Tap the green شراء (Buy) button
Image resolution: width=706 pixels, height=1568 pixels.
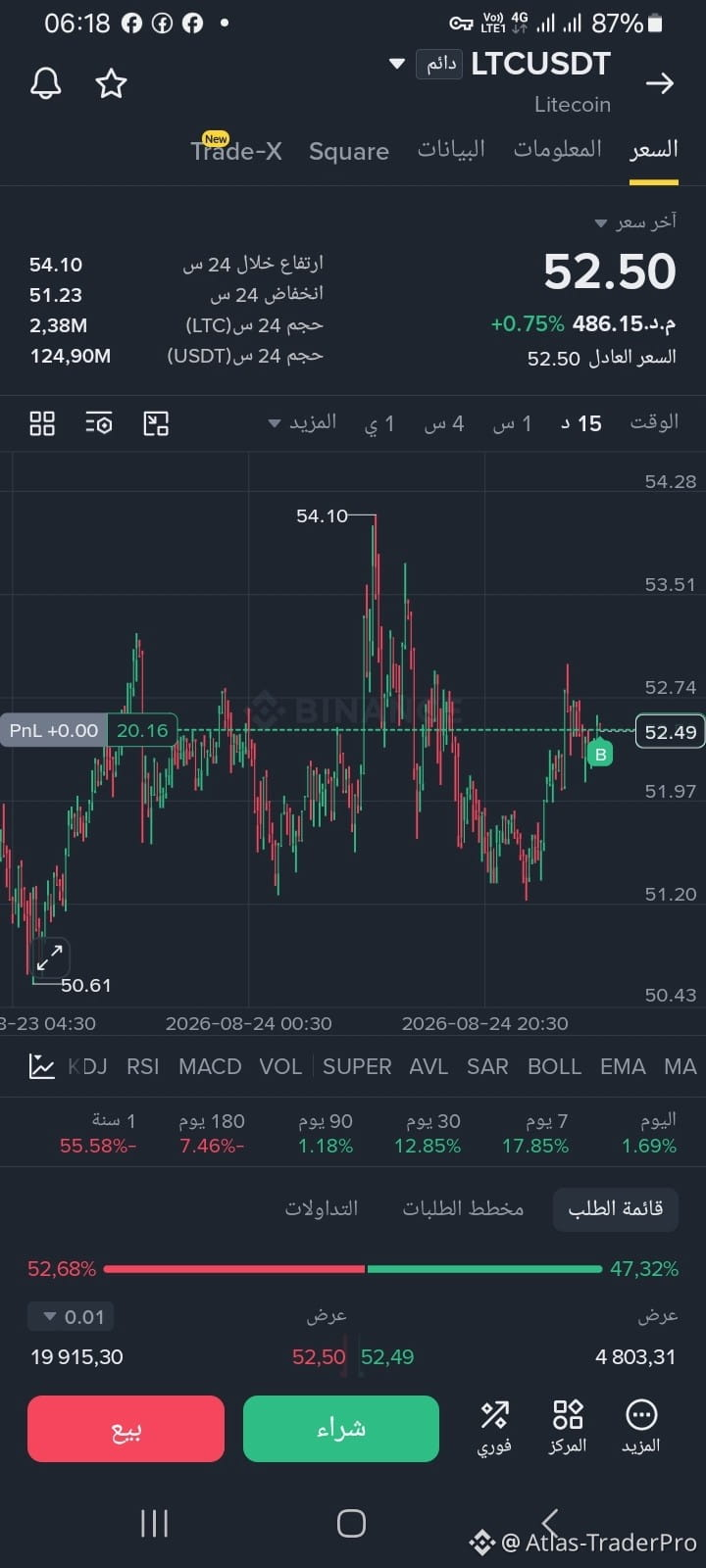tap(340, 1429)
